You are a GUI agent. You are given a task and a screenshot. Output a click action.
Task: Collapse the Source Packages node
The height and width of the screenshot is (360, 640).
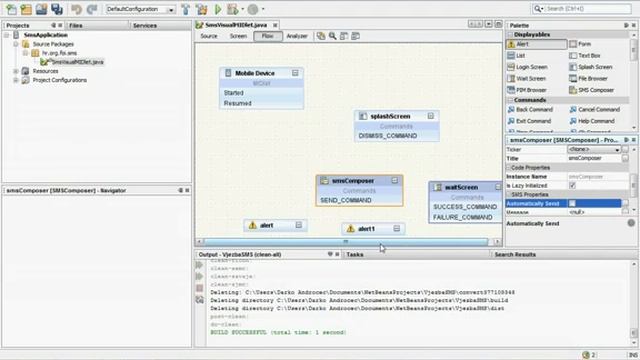coord(16,44)
